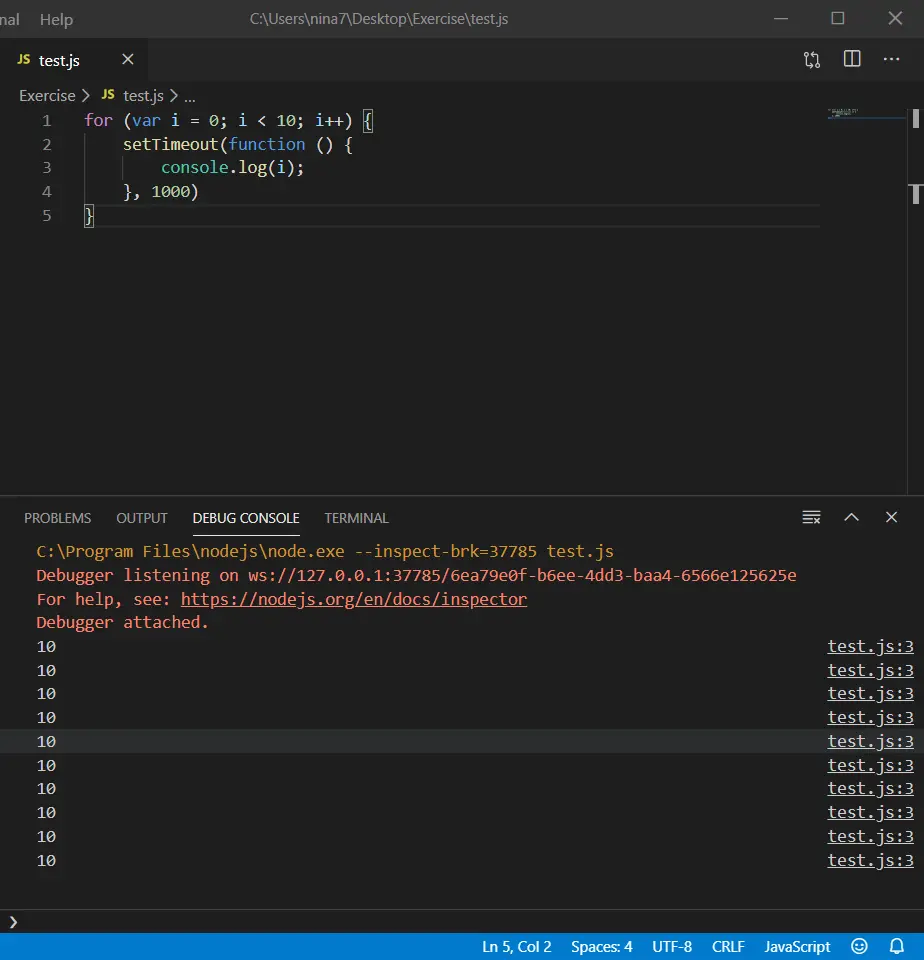The height and width of the screenshot is (960, 924).
Task: Follow the nodejs.org inspector docs link
Action: click(x=353, y=599)
